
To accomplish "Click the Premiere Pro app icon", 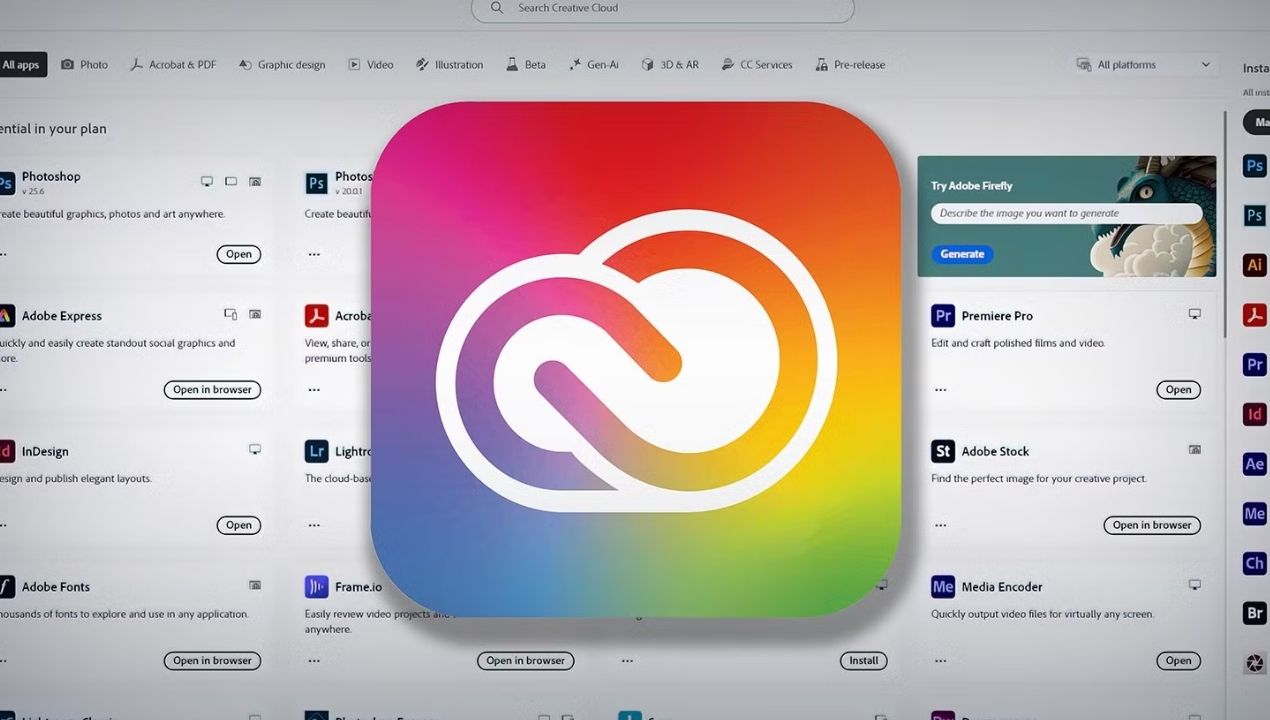I will point(942,316).
